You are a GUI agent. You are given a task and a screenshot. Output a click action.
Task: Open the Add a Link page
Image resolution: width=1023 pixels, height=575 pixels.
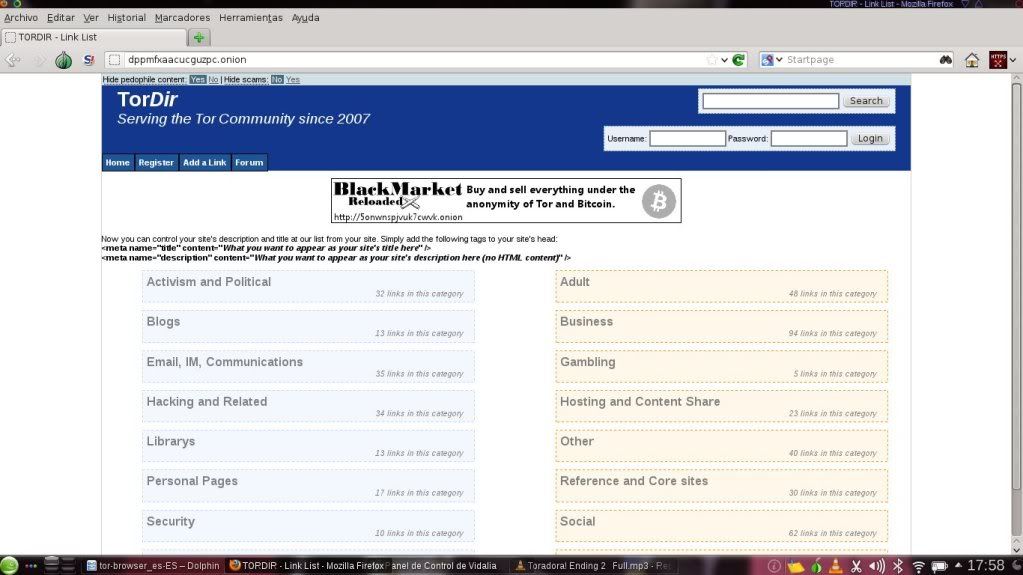[x=205, y=163]
